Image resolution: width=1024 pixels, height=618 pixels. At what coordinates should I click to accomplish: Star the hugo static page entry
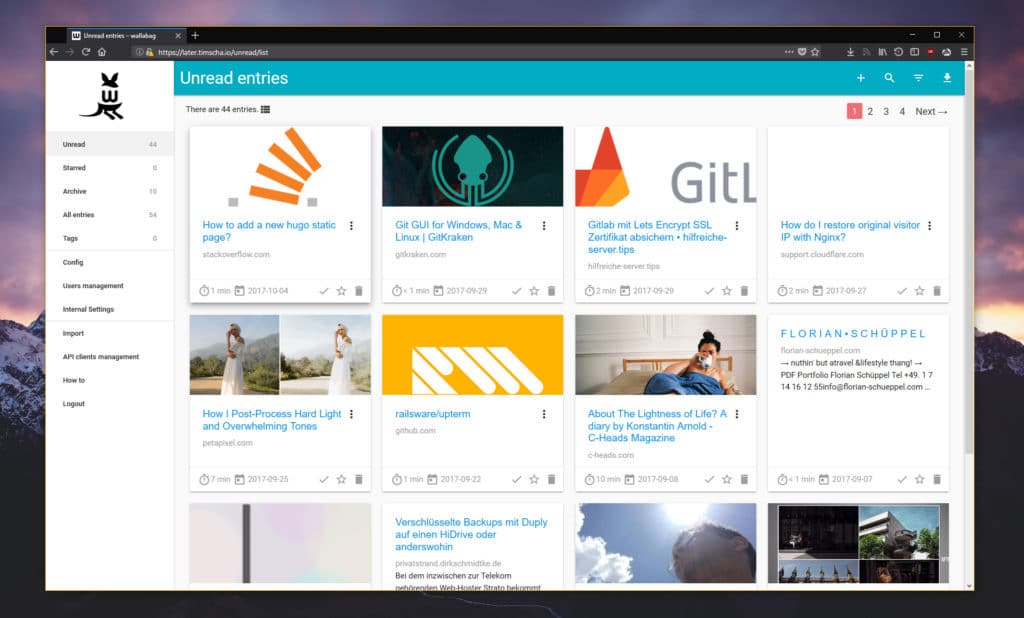(x=341, y=291)
